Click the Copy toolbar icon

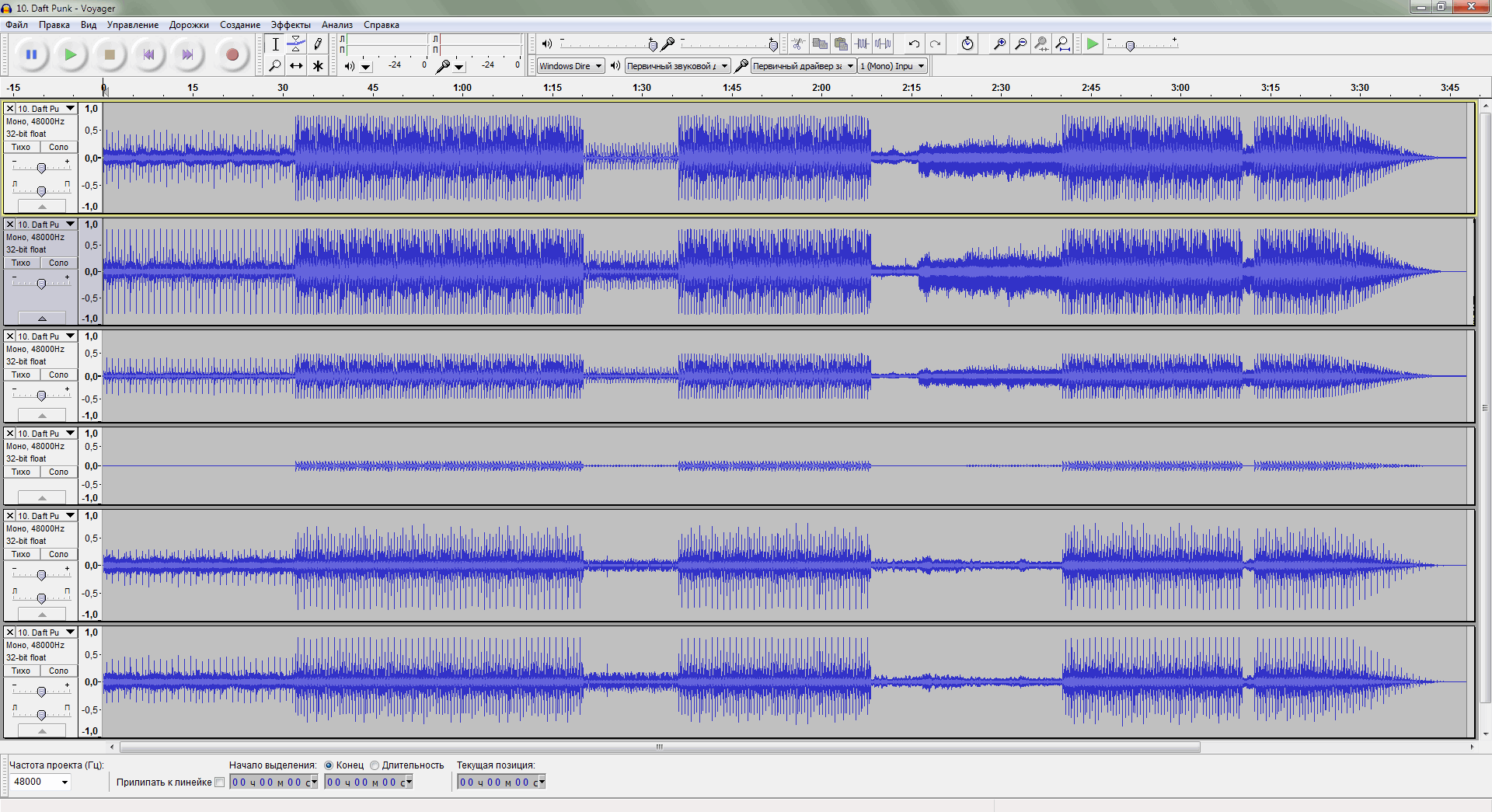tap(820, 44)
